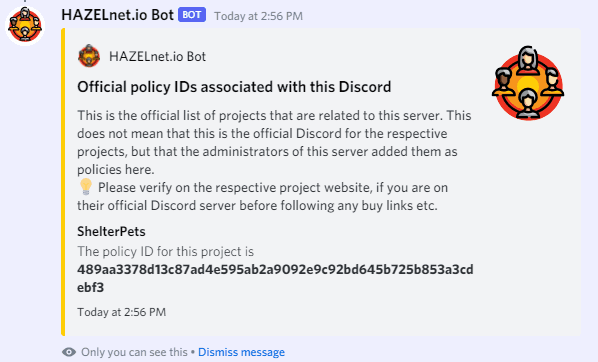Click the lightbulb emoji in embed
The image size is (598, 362).
[x=86, y=187]
